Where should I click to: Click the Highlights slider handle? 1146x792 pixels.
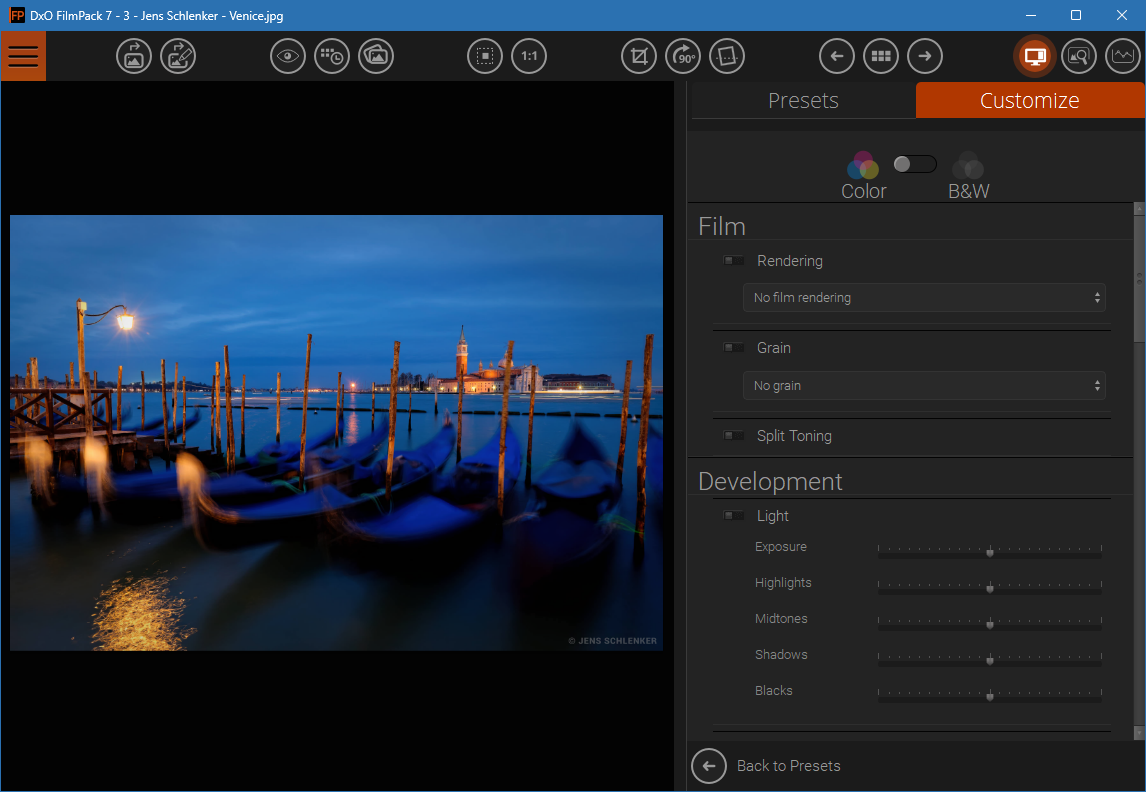(990, 588)
